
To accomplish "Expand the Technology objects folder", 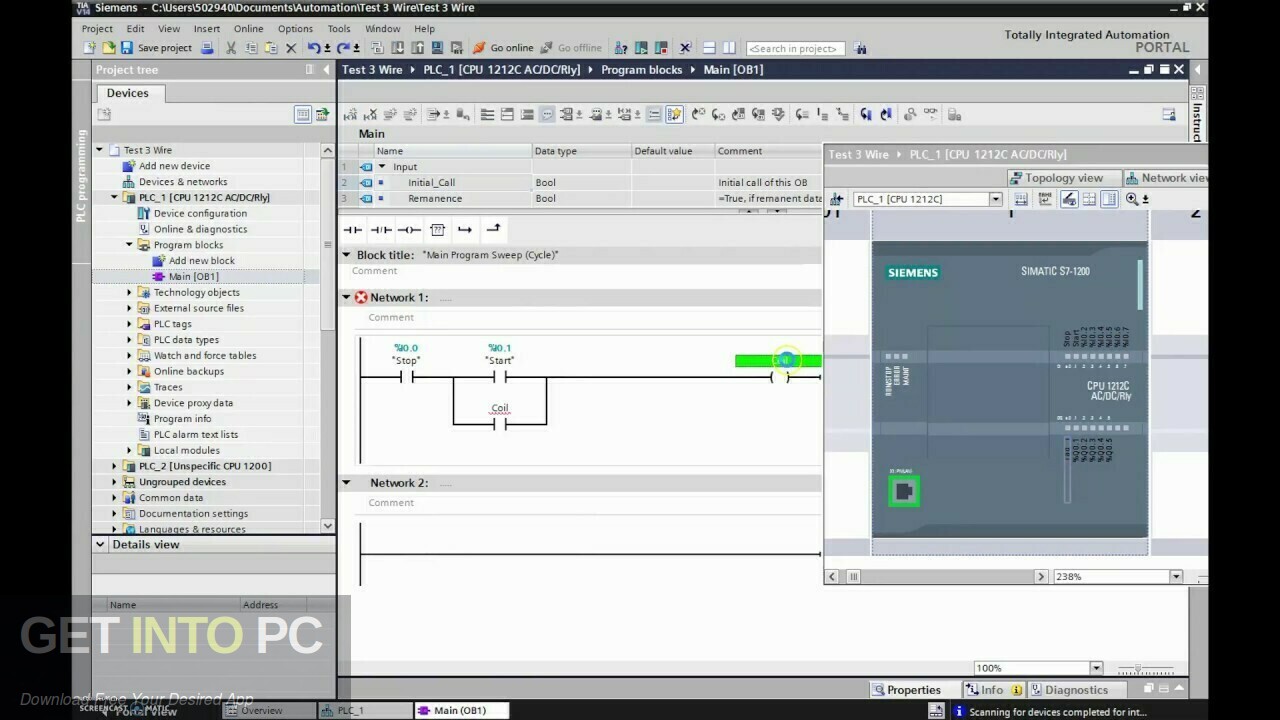I will click(130, 292).
